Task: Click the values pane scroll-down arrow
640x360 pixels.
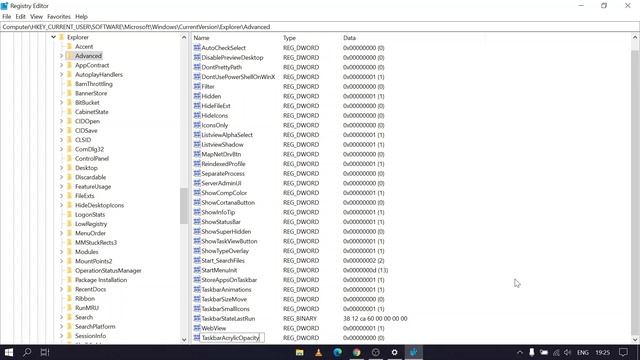Action: click(635, 339)
